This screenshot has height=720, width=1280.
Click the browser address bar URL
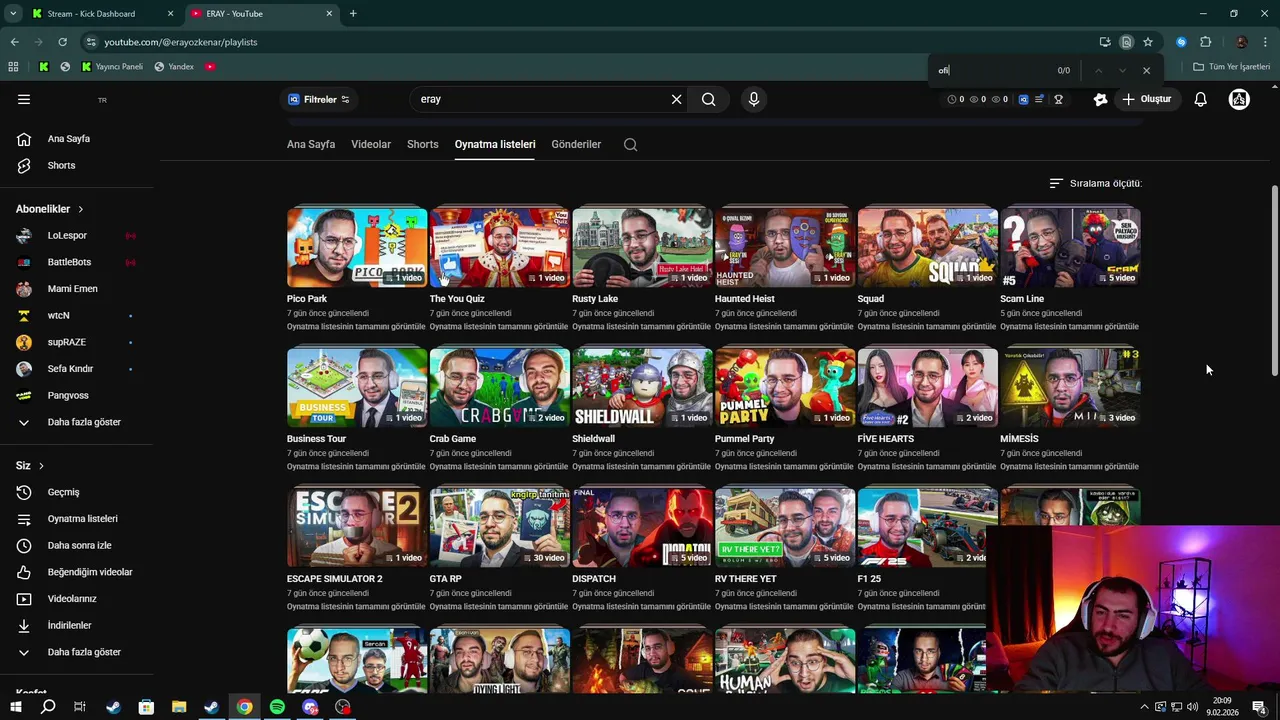click(180, 42)
